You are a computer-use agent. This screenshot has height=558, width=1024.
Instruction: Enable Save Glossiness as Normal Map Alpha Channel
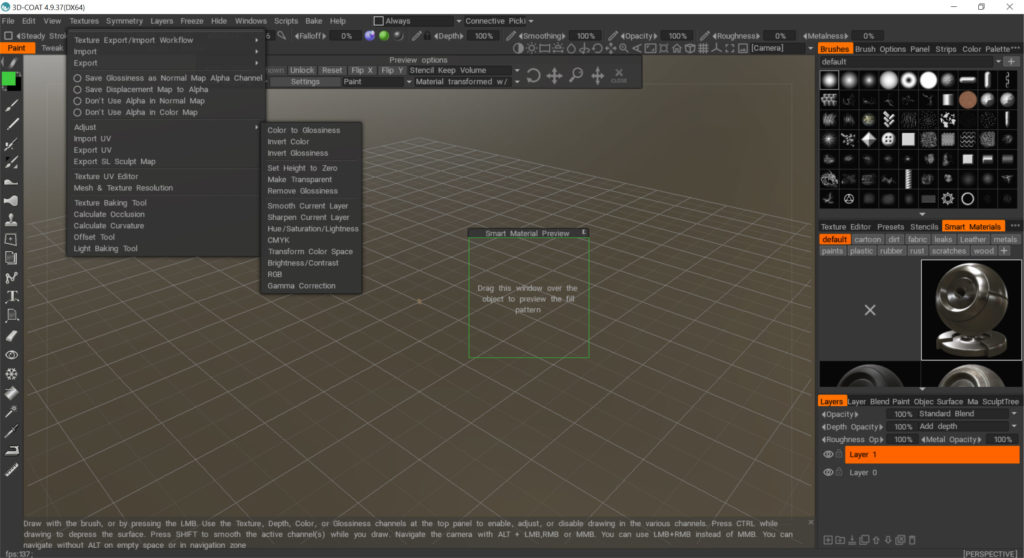[168, 78]
